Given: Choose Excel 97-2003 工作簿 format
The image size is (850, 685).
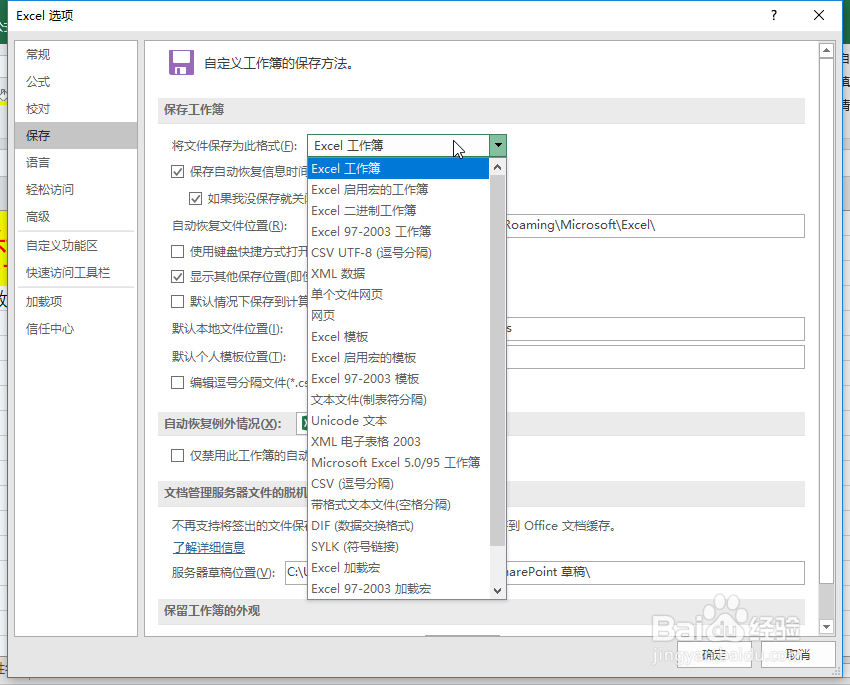Looking at the screenshot, I should [x=398, y=231].
